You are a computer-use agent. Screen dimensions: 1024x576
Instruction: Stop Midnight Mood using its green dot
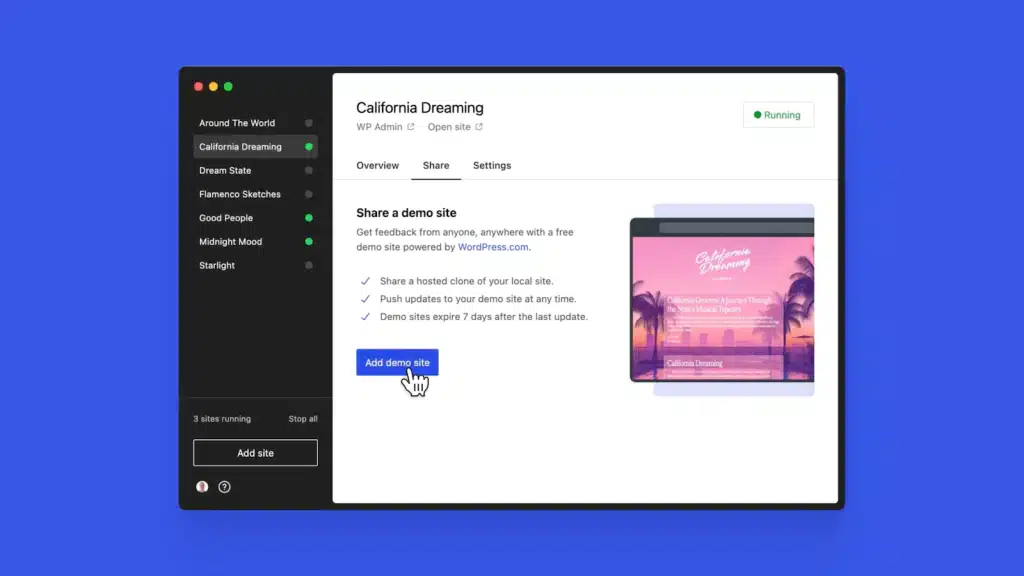point(309,242)
